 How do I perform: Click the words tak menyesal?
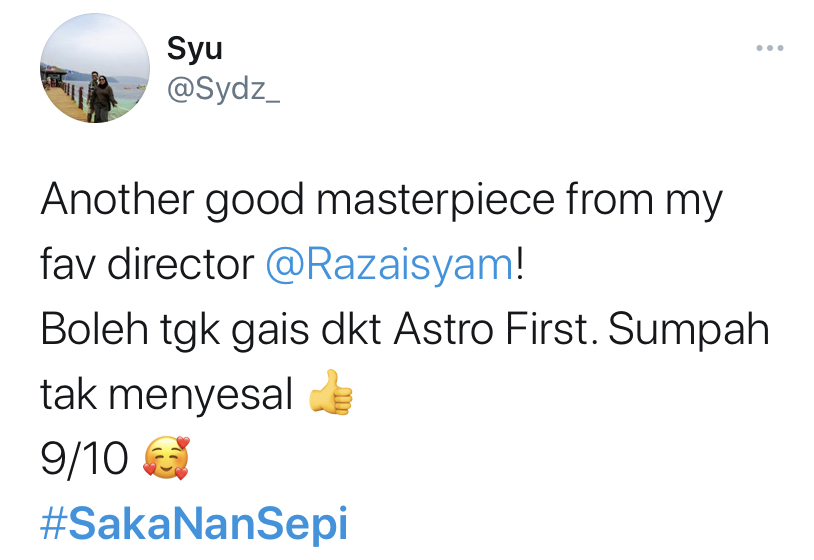(x=167, y=394)
